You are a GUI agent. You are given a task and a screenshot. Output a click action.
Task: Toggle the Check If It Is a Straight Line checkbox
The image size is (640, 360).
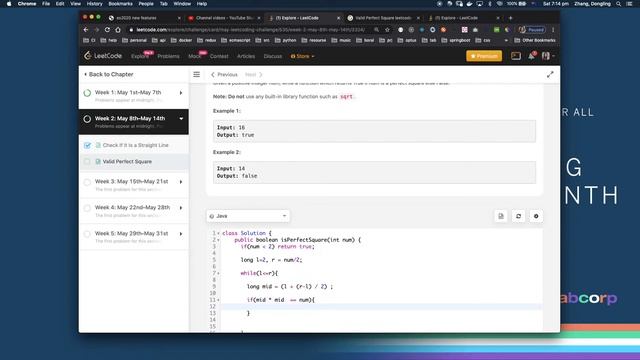87,145
